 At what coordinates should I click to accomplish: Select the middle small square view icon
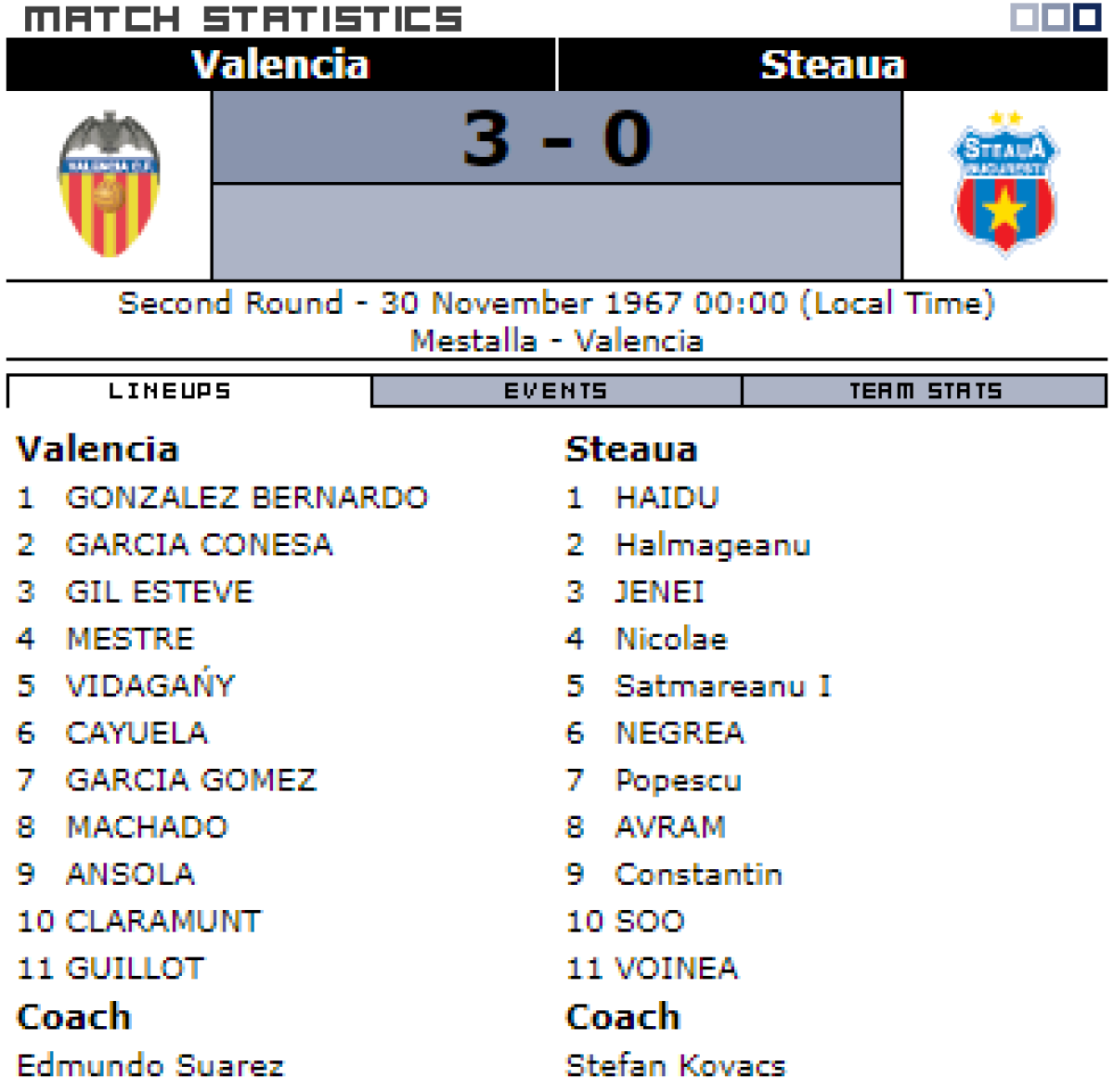tap(1056, 18)
